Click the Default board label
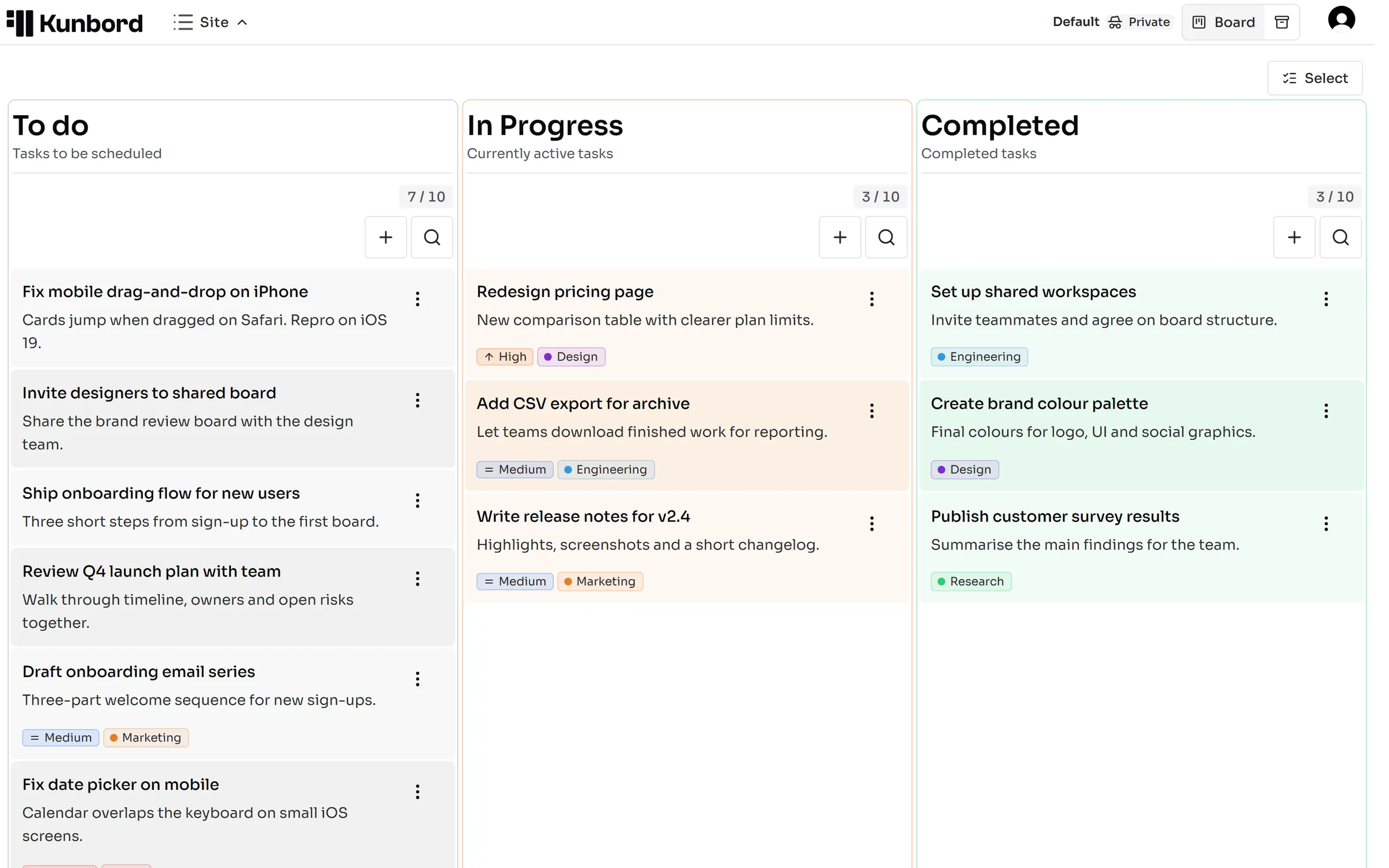 click(1075, 22)
